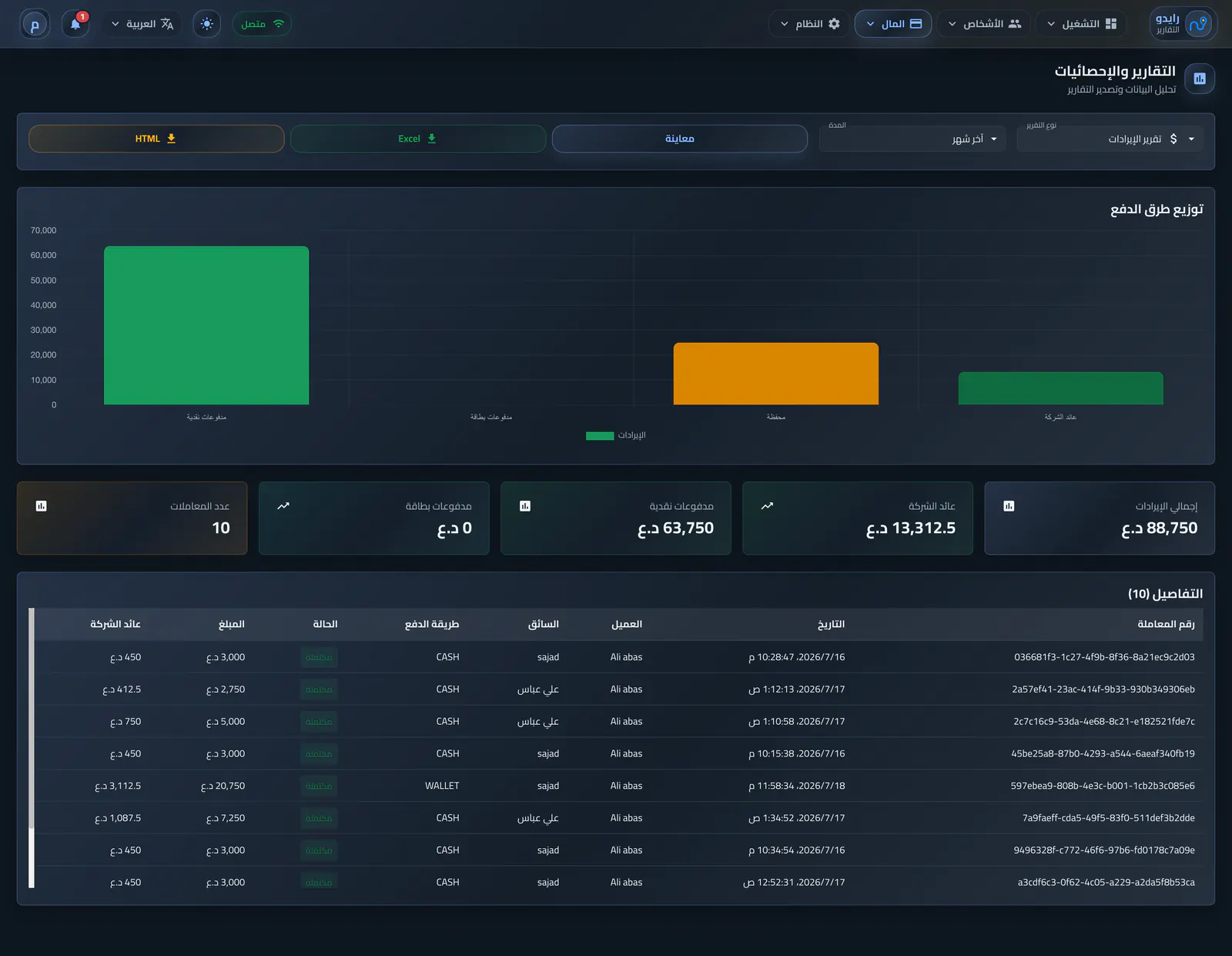Viewport: 1232px width, 956px height.
Task: Open the System settings menu
Action: [809, 24]
